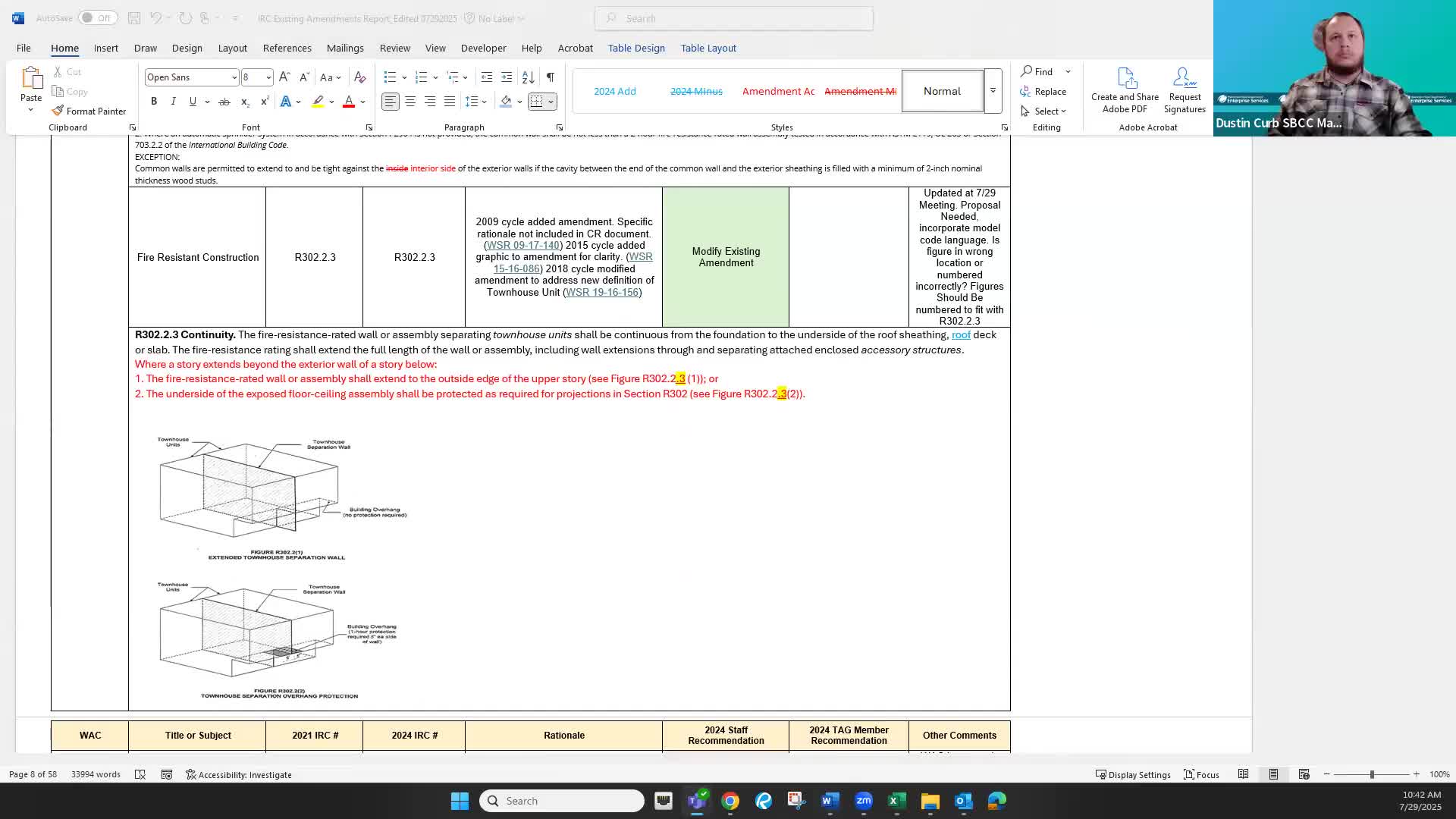1456x819 pixels.
Task: Decrease paragraph indent
Action: (487, 77)
